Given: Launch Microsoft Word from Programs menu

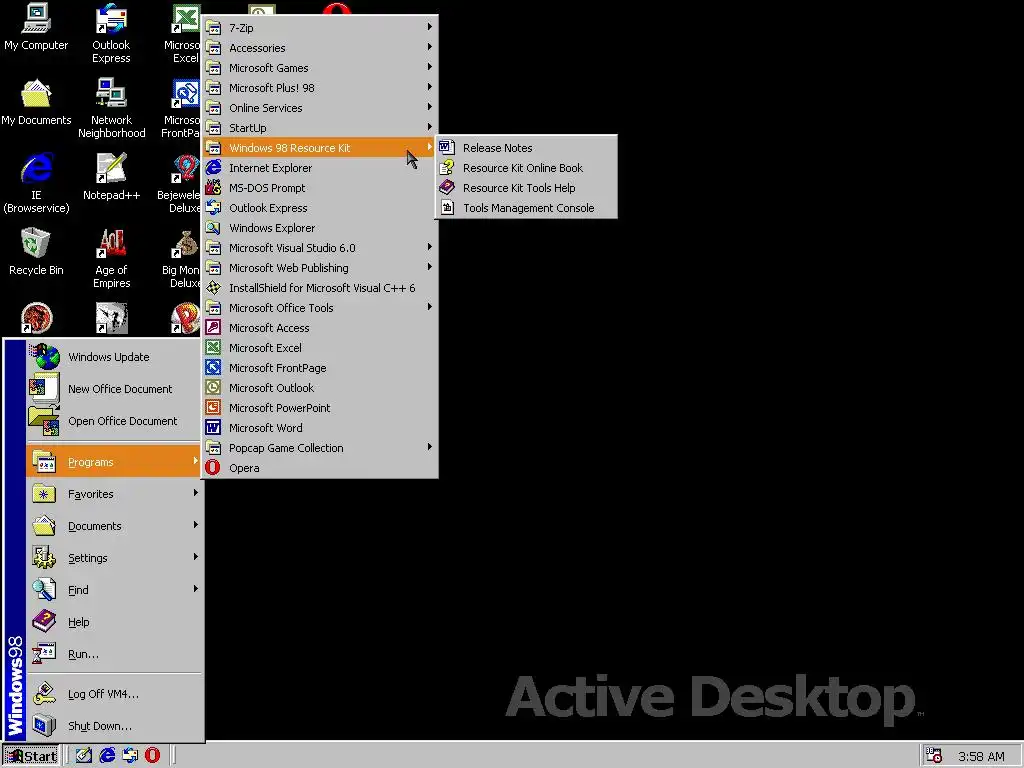Looking at the screenshot, I should (x=319, y=428).
